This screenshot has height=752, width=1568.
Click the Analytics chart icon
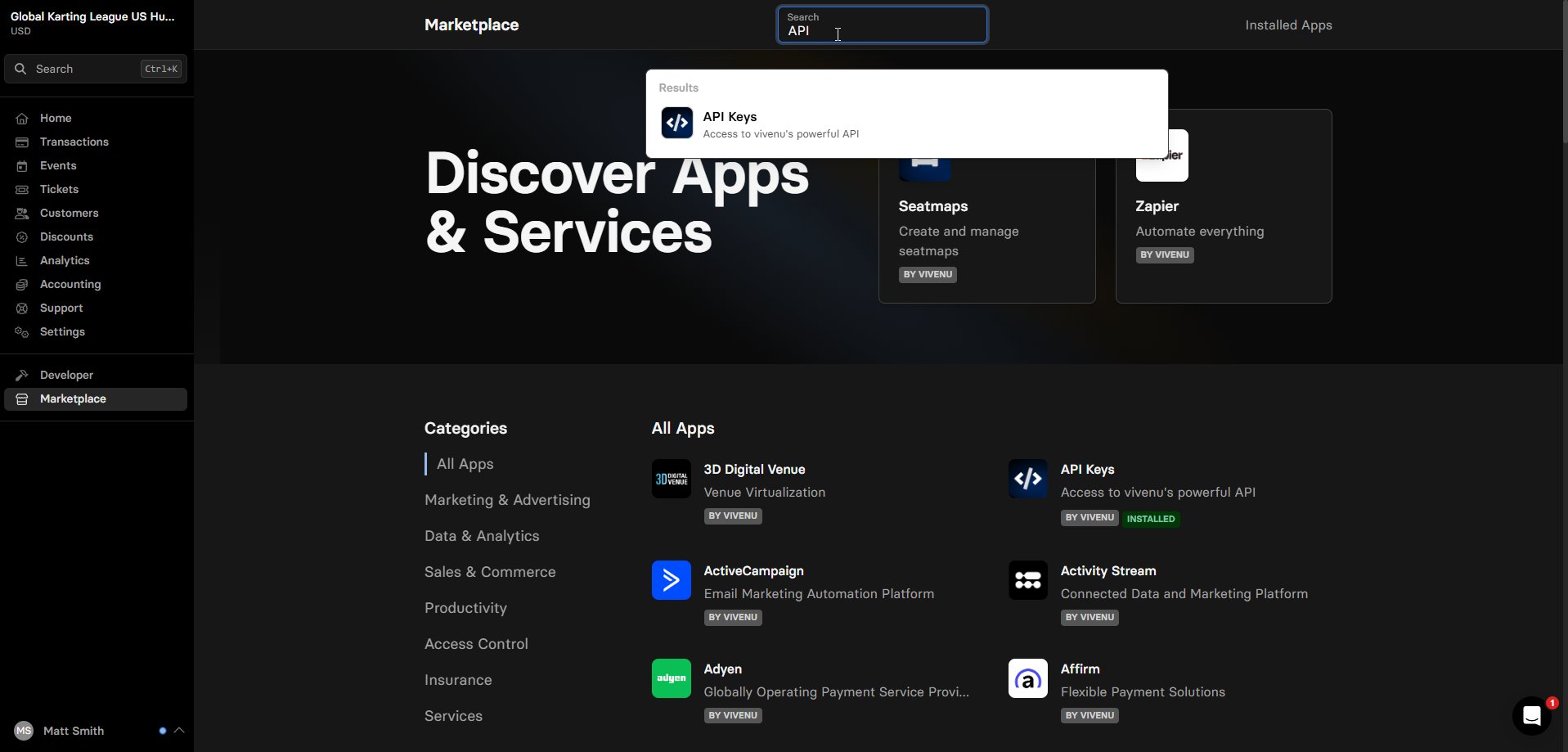coord(22,261)
